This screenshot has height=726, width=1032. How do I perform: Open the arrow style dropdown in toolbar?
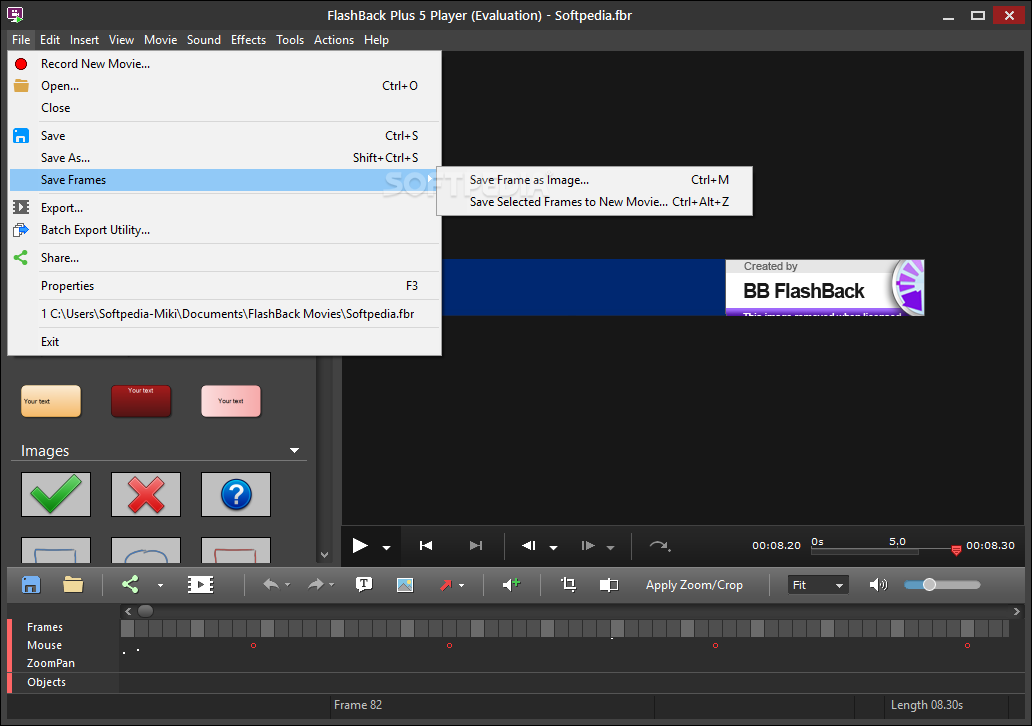point(461,585)
